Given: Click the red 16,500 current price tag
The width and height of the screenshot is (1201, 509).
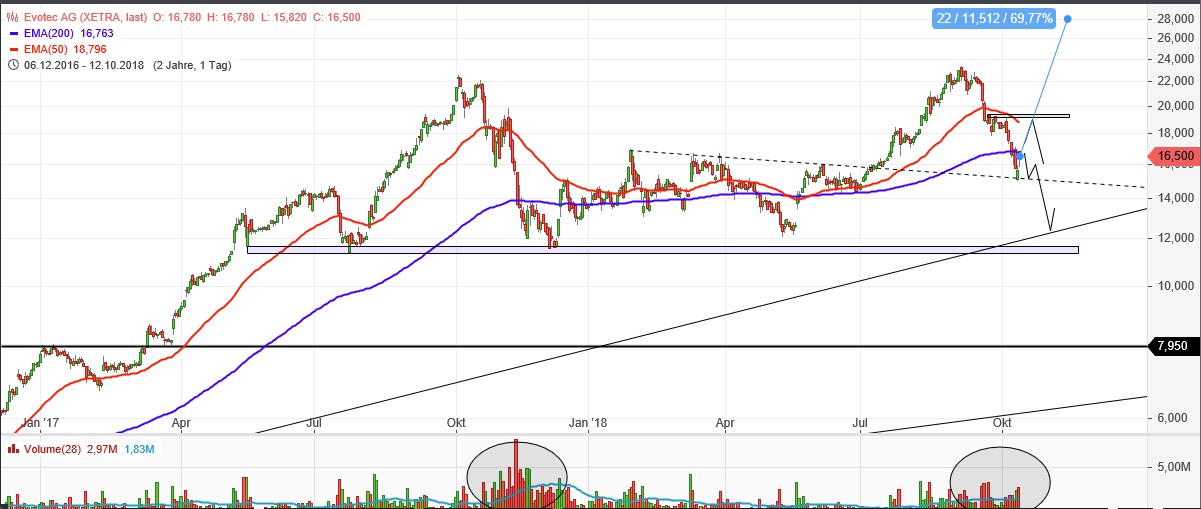Looking at the screenshot, I should coord(1175,156).
